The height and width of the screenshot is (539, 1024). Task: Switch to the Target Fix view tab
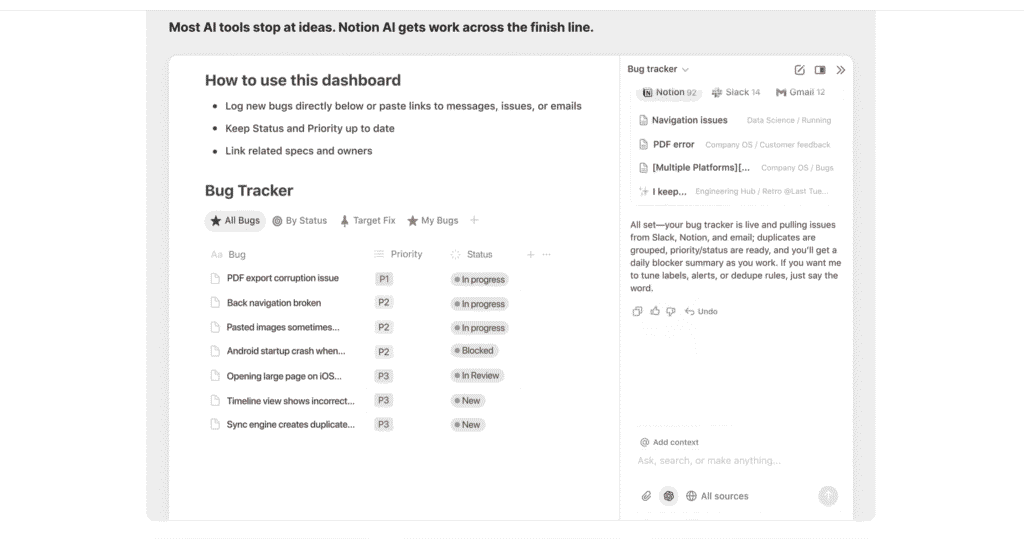point(368,221)
